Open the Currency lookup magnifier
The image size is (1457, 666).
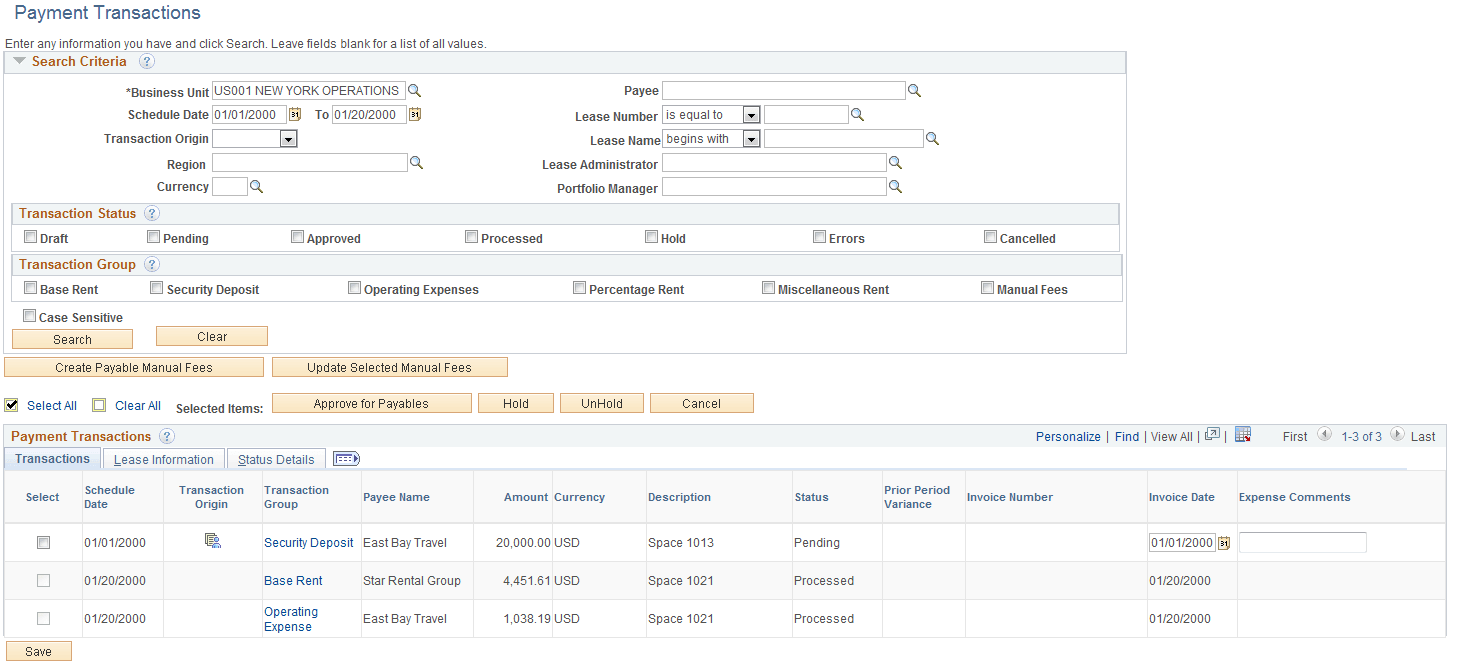(255, 186)
